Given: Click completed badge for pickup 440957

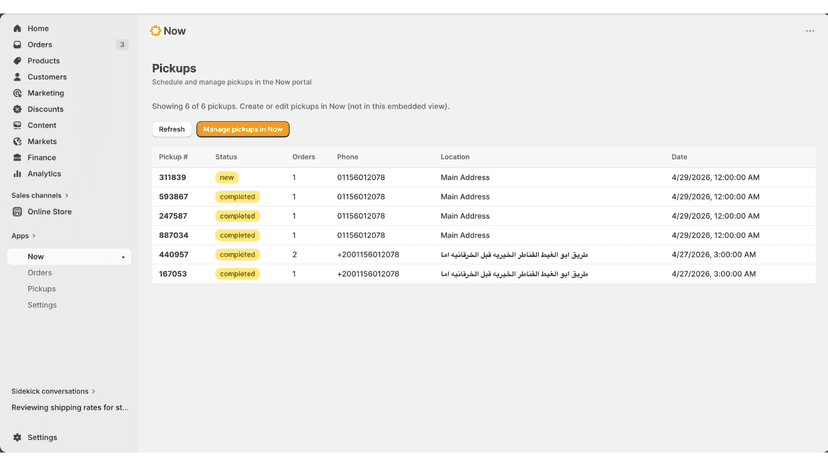Looking at the screenshot, I should pos(238,255).
